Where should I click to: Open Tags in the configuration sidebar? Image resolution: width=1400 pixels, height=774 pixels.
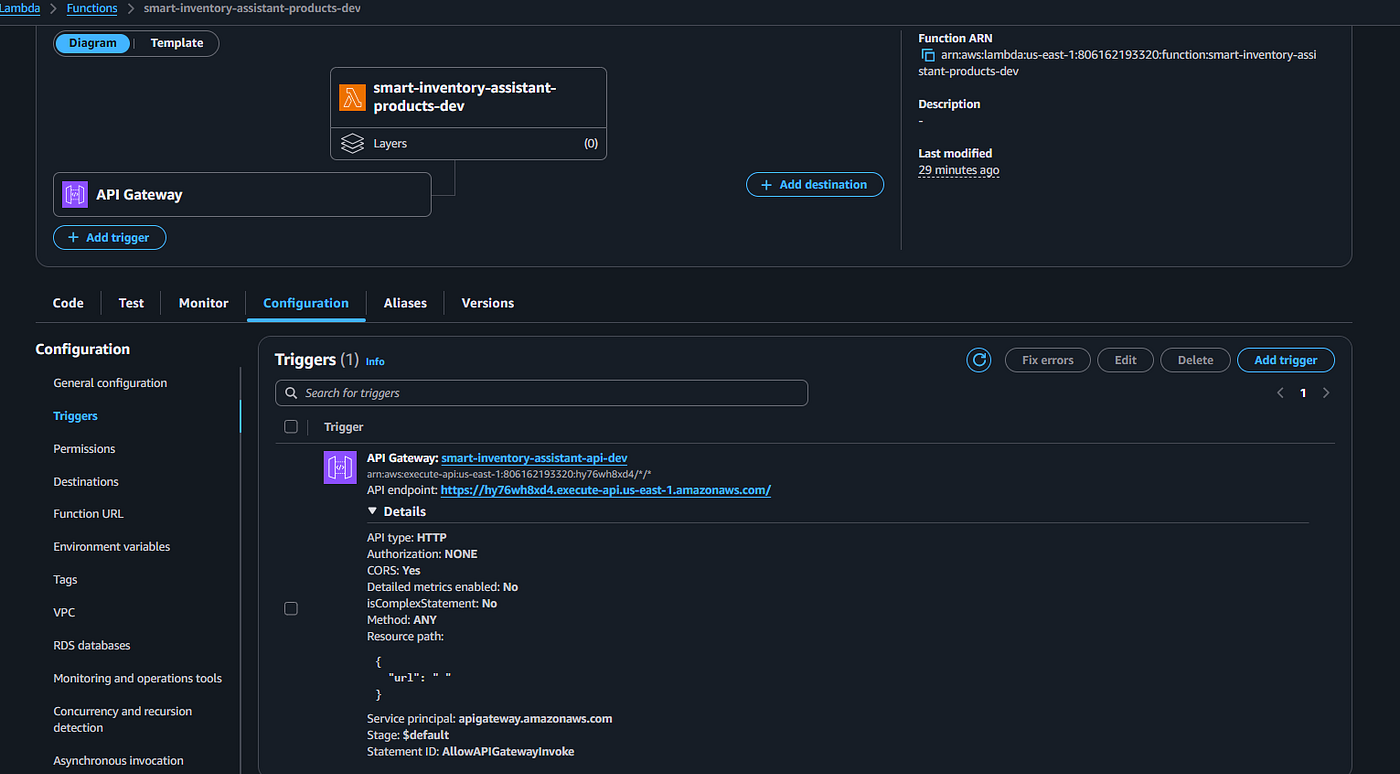(x=65, y=580)
